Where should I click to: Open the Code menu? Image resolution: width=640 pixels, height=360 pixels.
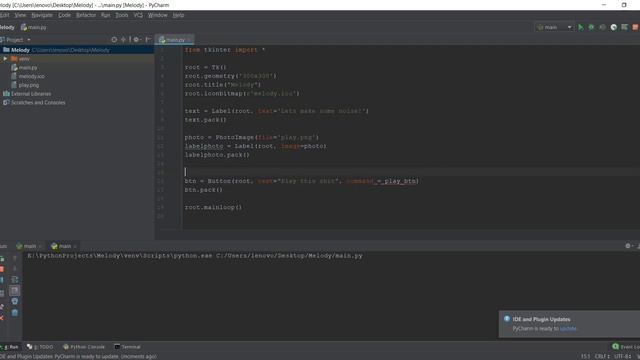[64, 15]
